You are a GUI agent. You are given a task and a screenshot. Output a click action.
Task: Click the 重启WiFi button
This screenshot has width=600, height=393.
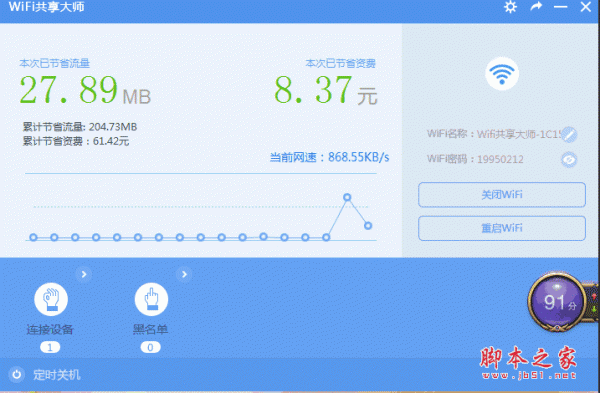[x=502, y=228]
